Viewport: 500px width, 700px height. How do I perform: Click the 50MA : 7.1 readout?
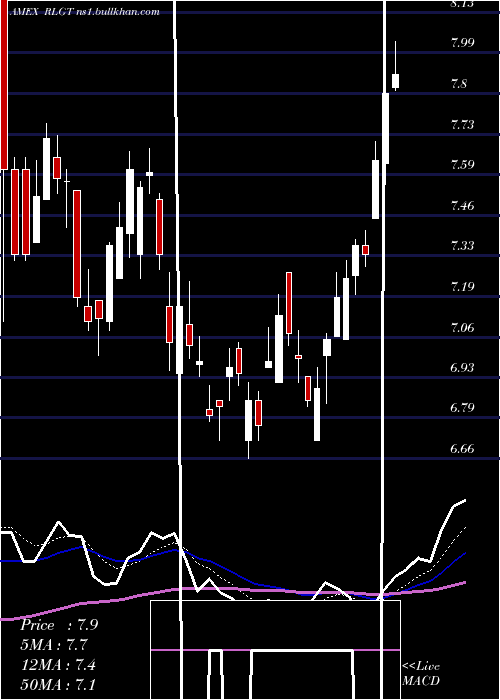point(58,684)
